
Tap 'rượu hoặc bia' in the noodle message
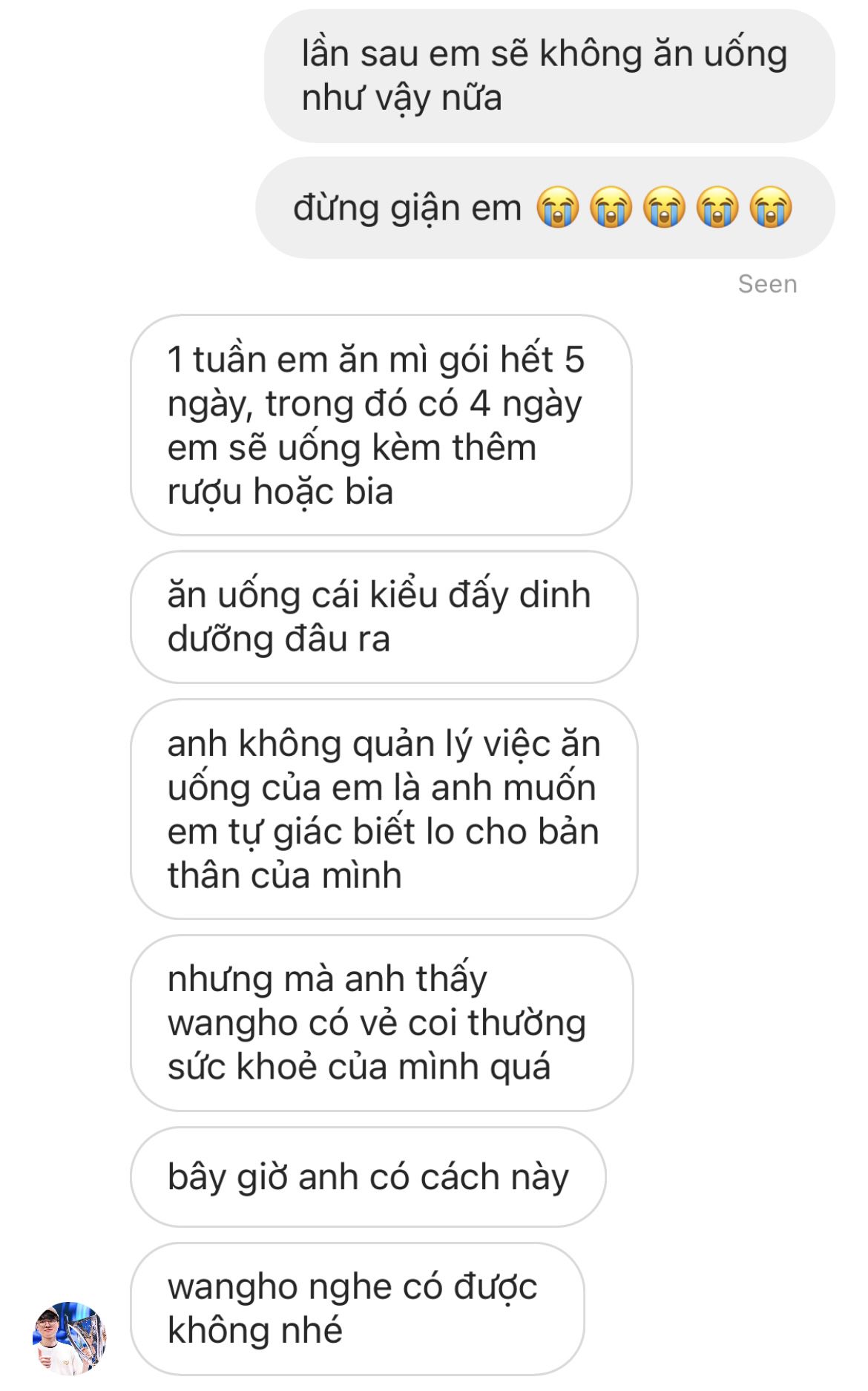pyautogui.click(x=280, y=492)
